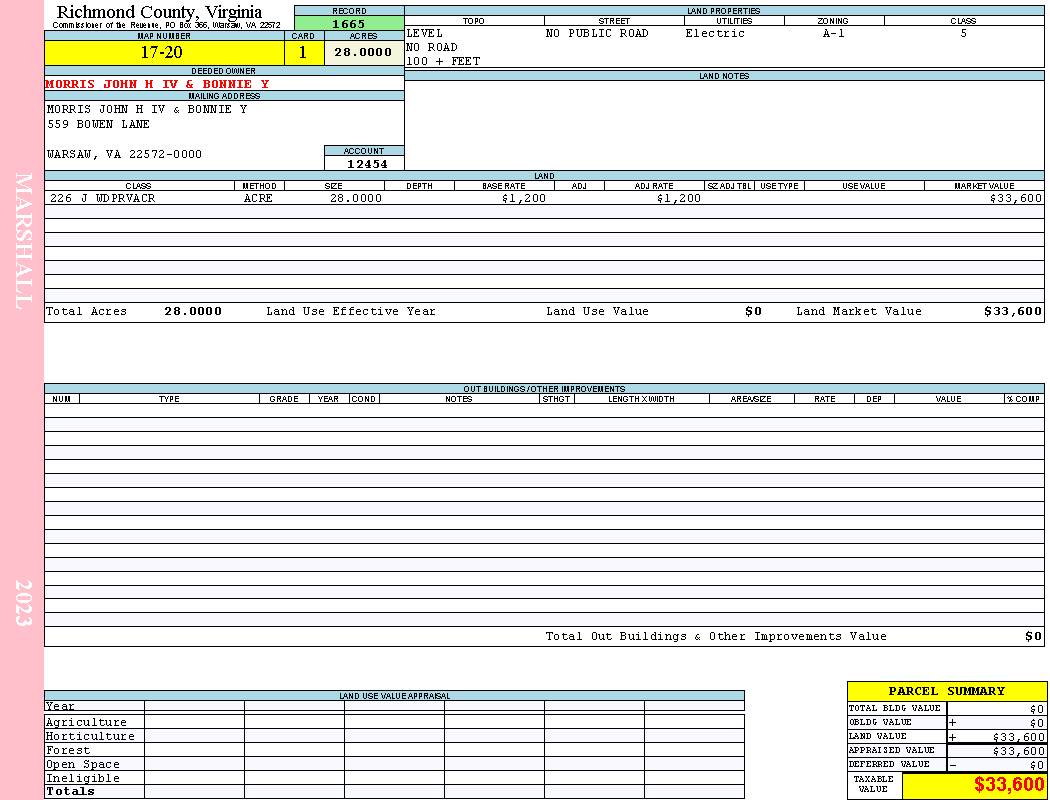Click the Marshall label on pink sidebar
This screenshot has height=800, width=1050.
coord(23,241)
